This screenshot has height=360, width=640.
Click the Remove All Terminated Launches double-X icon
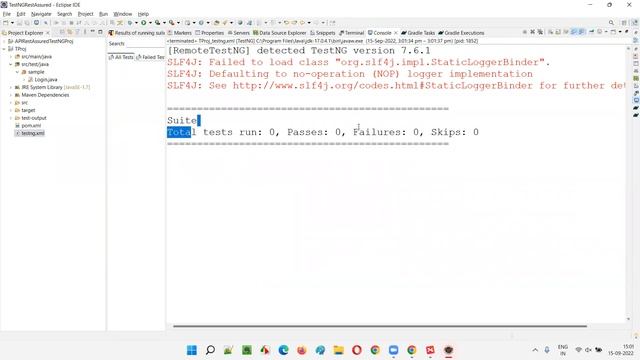tap(540, 32)
